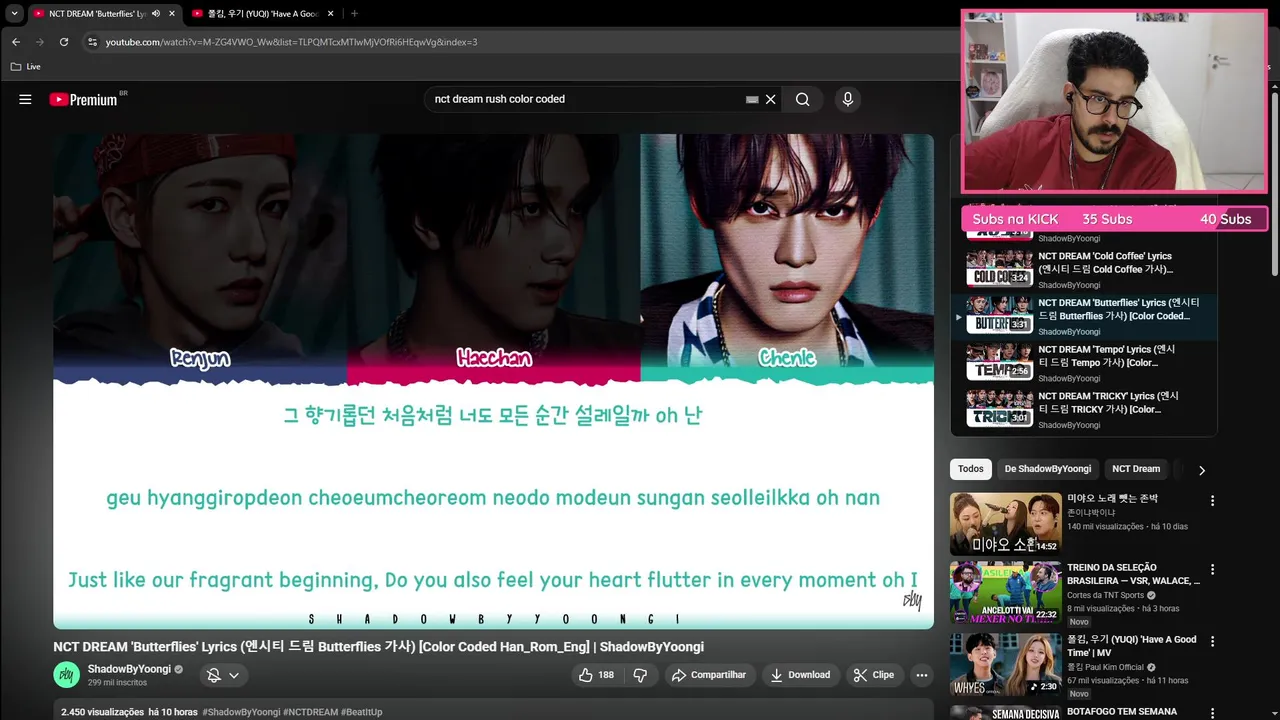The width and height of the screenshot is (1280, 720).
Task: Play NCT DREAM 'TRICKY' Lyrics playlist item
Action: click(x=1084, y=409)
